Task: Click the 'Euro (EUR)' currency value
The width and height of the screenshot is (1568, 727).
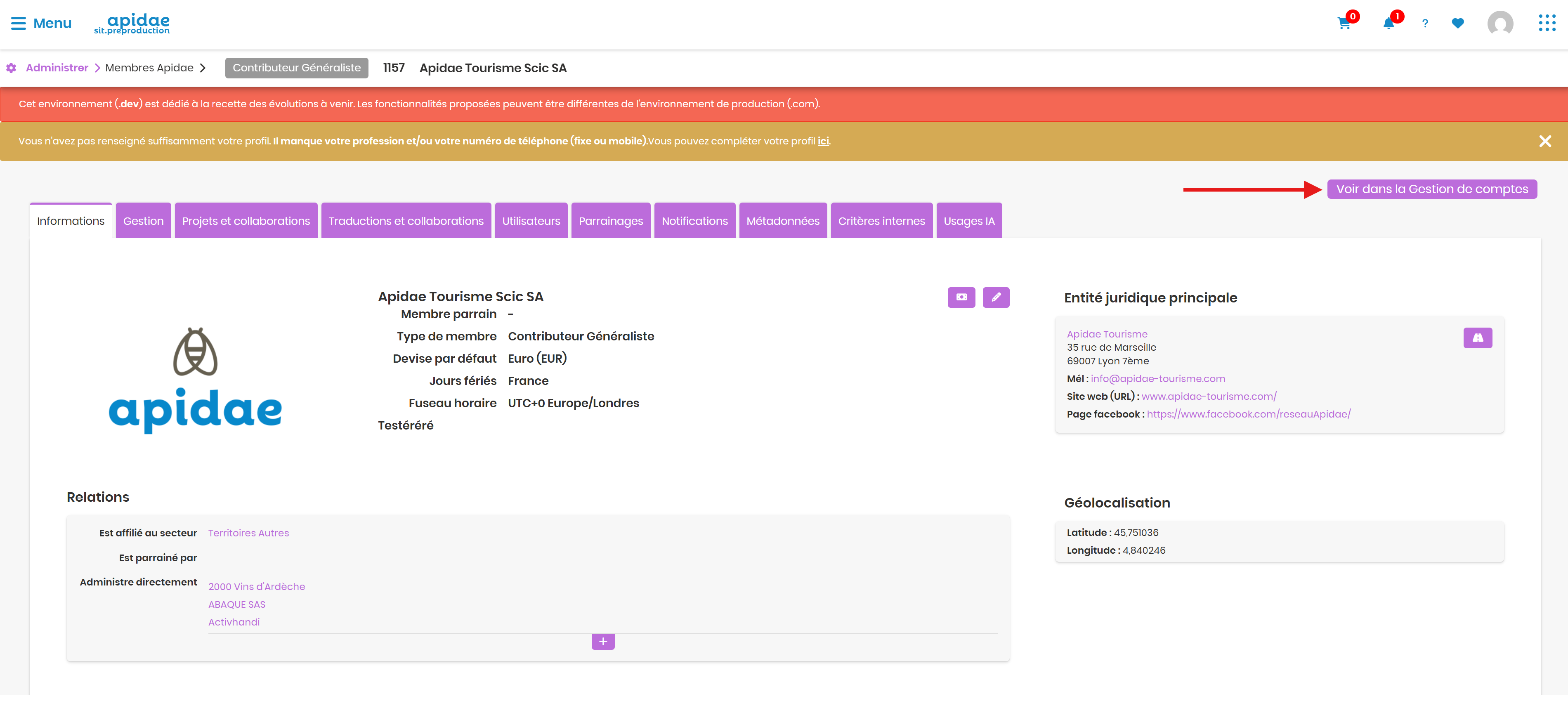Action: pos(537,358)
